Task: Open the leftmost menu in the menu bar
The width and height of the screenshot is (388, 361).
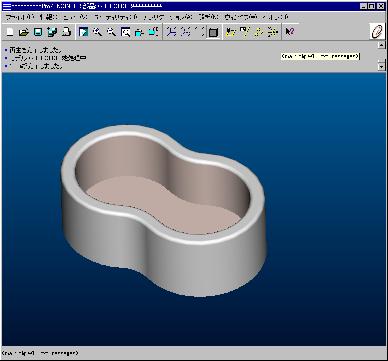Action: [x=20, y=17]
